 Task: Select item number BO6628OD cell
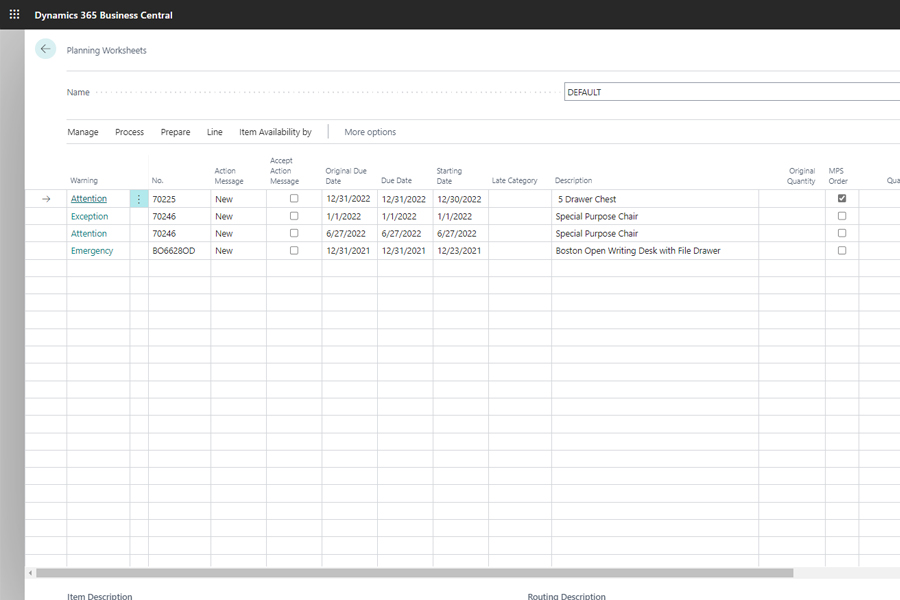click(179, 250)
